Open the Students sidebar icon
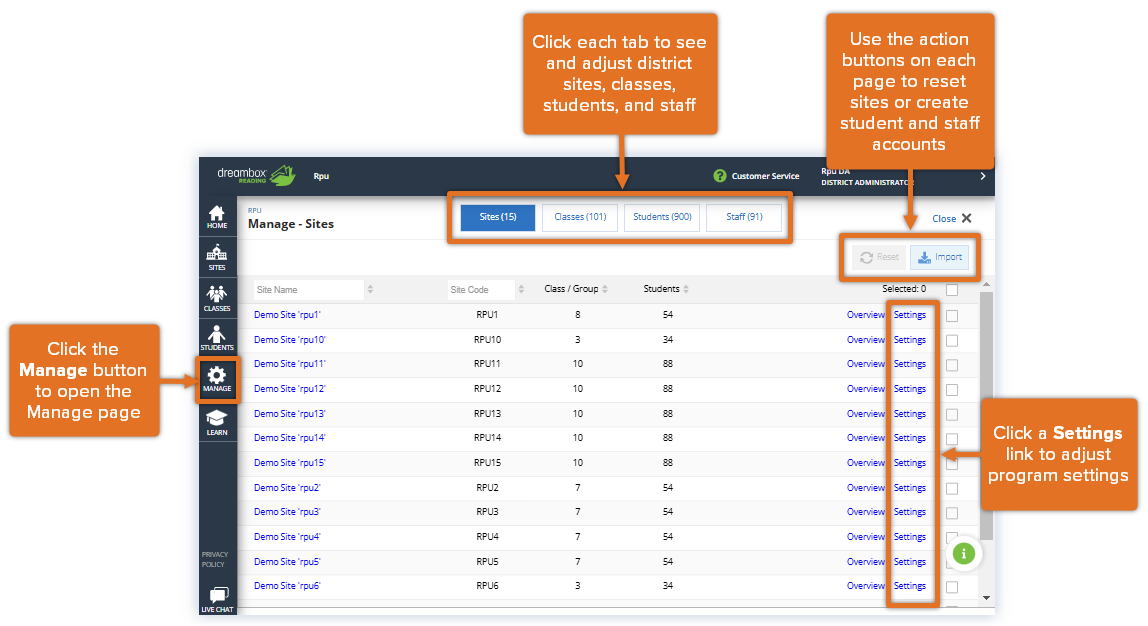The height and width of the screenshot is (626, 1148). click(217, 339)
